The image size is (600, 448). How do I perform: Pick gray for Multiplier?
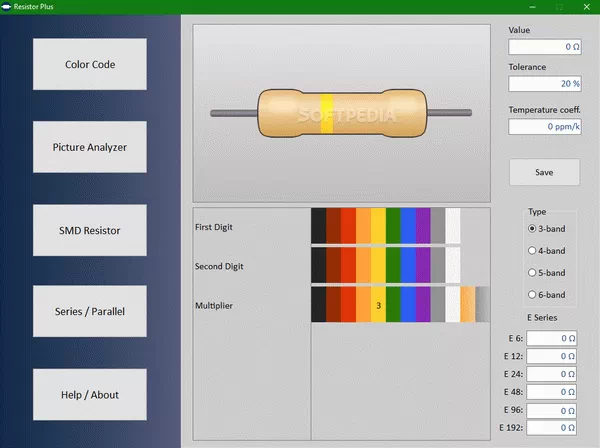438,305
